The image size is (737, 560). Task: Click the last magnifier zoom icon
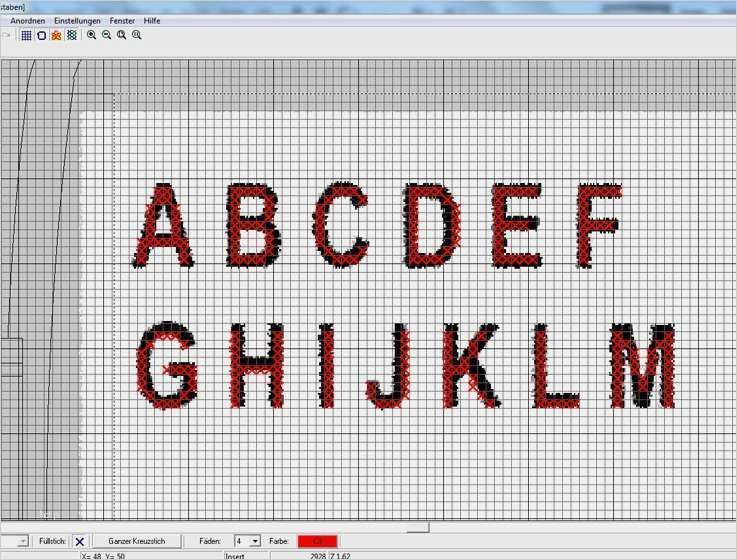coord(137,35)
